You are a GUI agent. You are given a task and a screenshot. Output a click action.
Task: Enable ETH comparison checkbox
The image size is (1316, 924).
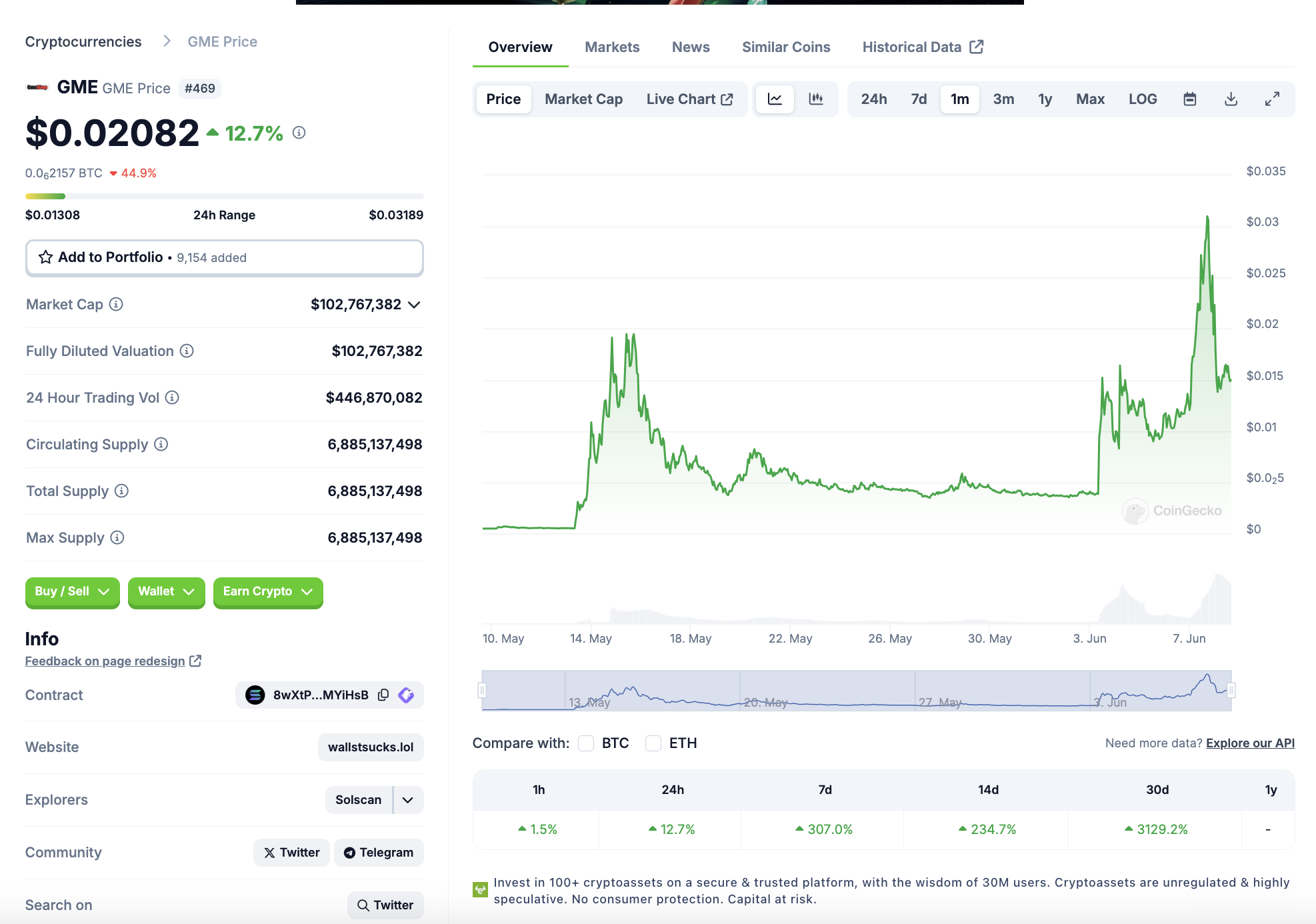(653, 743)
